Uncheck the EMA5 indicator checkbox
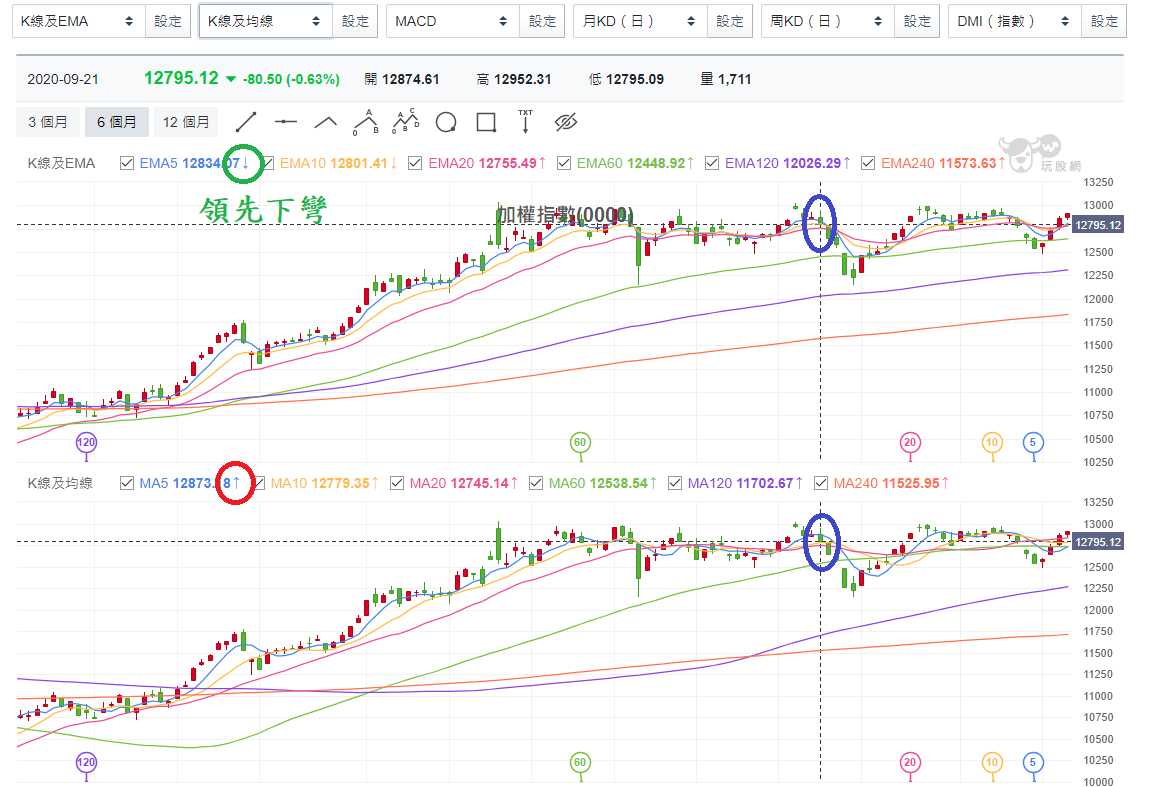The image size is (1157, 787). [x=128, y=161]
